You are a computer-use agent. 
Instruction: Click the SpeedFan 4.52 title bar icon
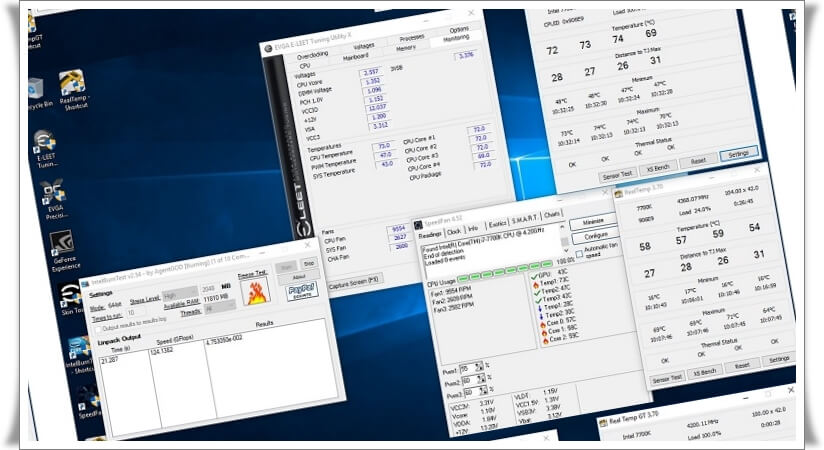coord(418,225)
